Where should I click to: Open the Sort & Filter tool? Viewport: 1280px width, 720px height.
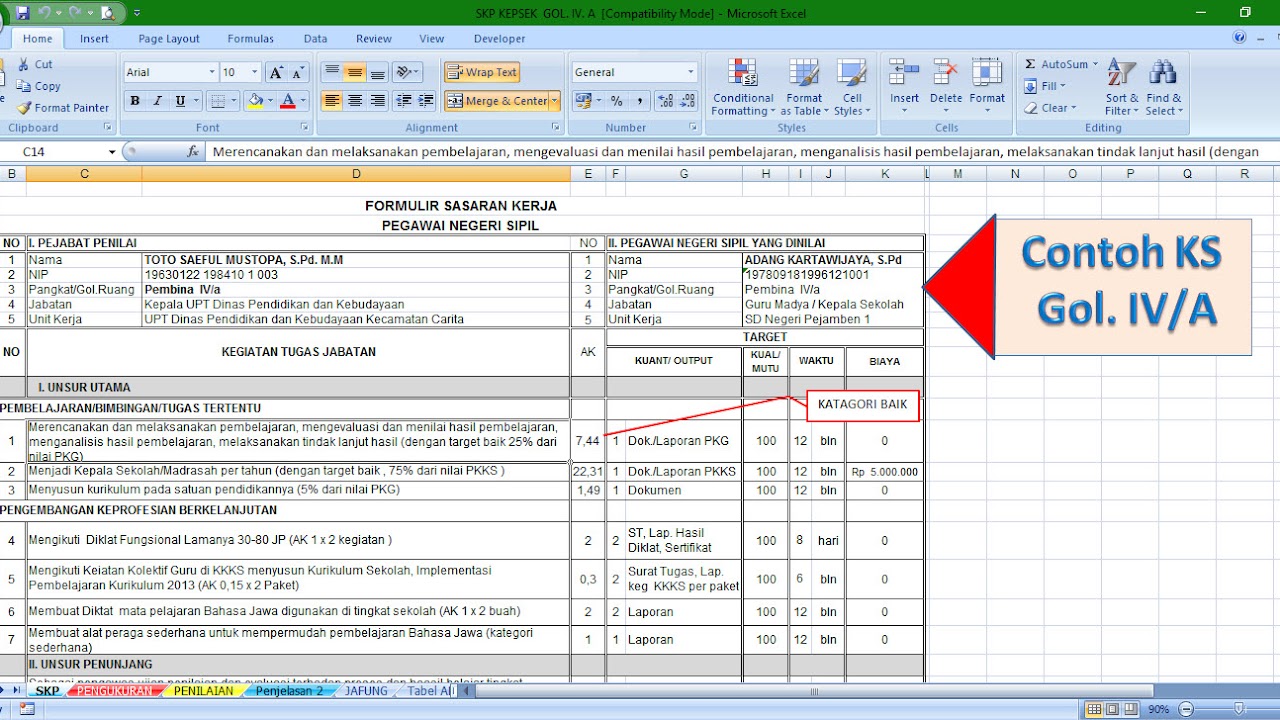pyautogui.click(x=1121, y=88)
